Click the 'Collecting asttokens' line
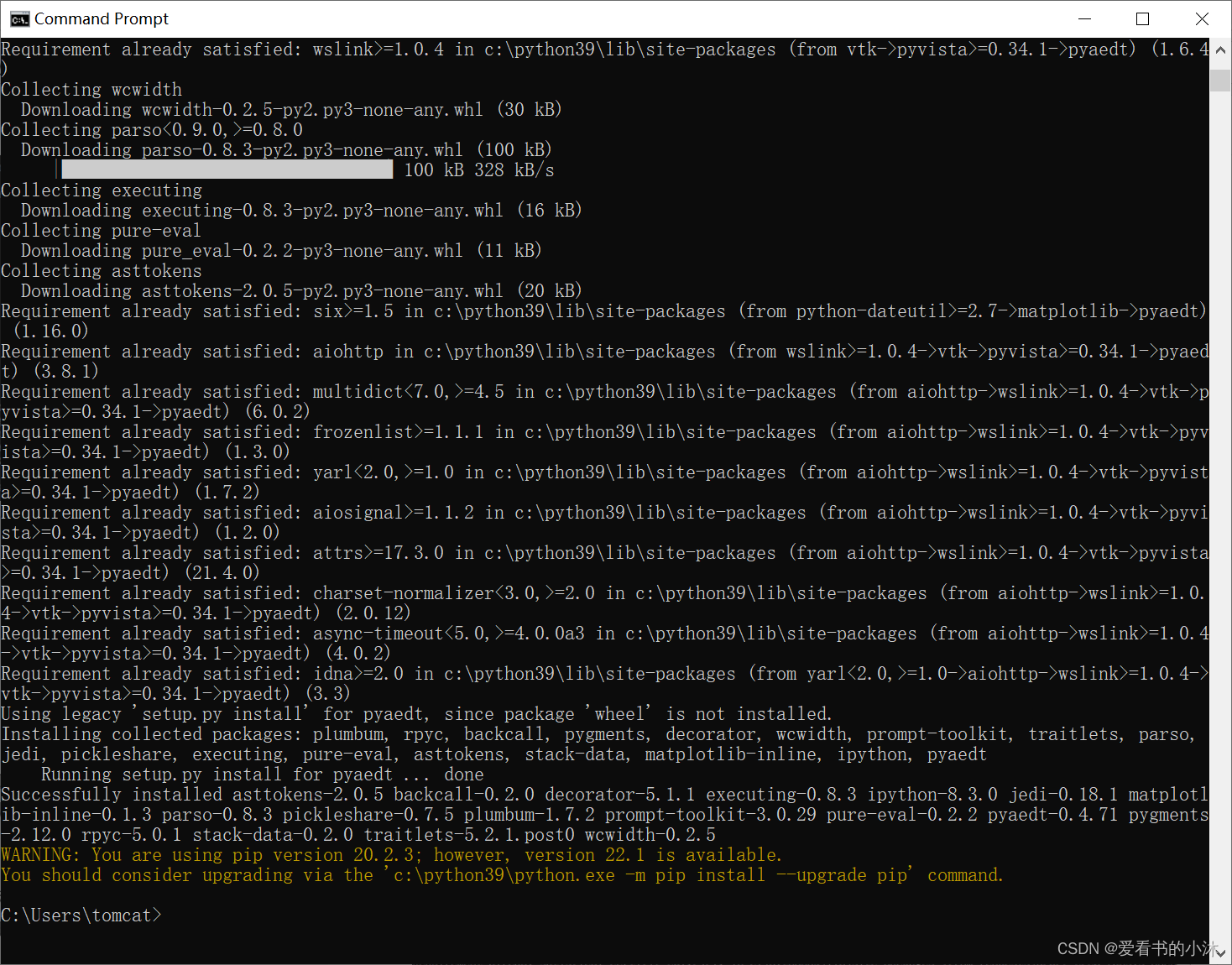1232x965 pixels. 101,271
